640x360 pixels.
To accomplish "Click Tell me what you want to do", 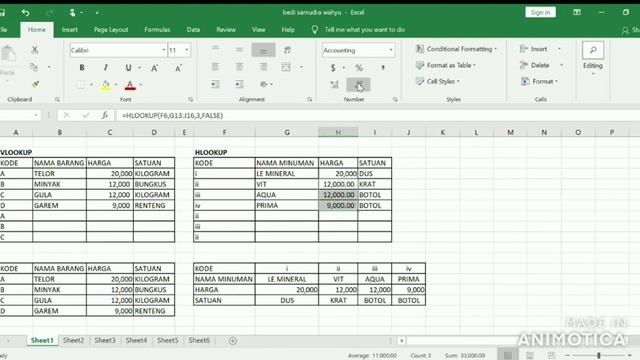I will point(364,29).
